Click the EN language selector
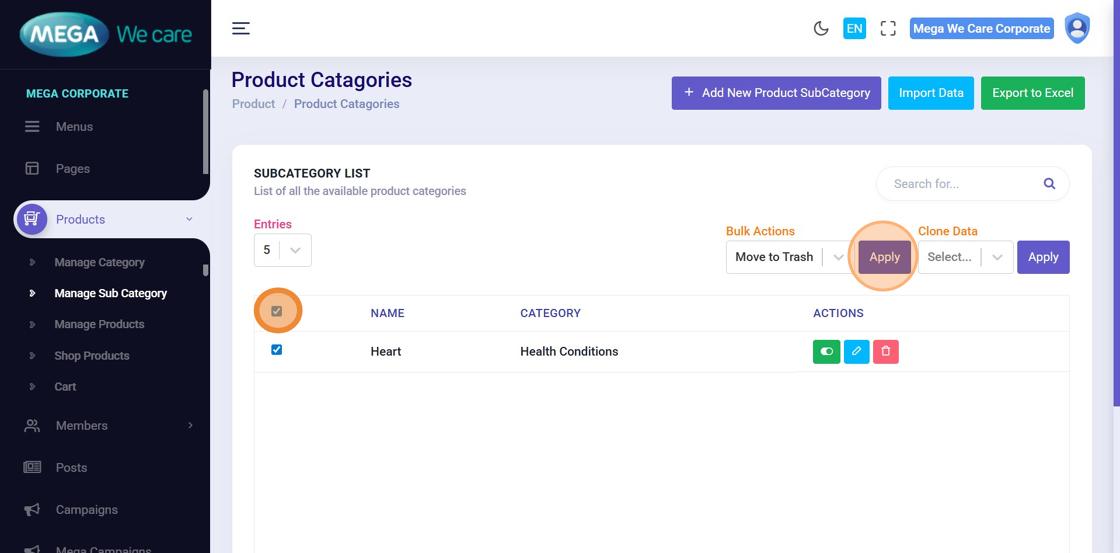The height and width of the screenshot is (553, 1120). coord(854,29)
